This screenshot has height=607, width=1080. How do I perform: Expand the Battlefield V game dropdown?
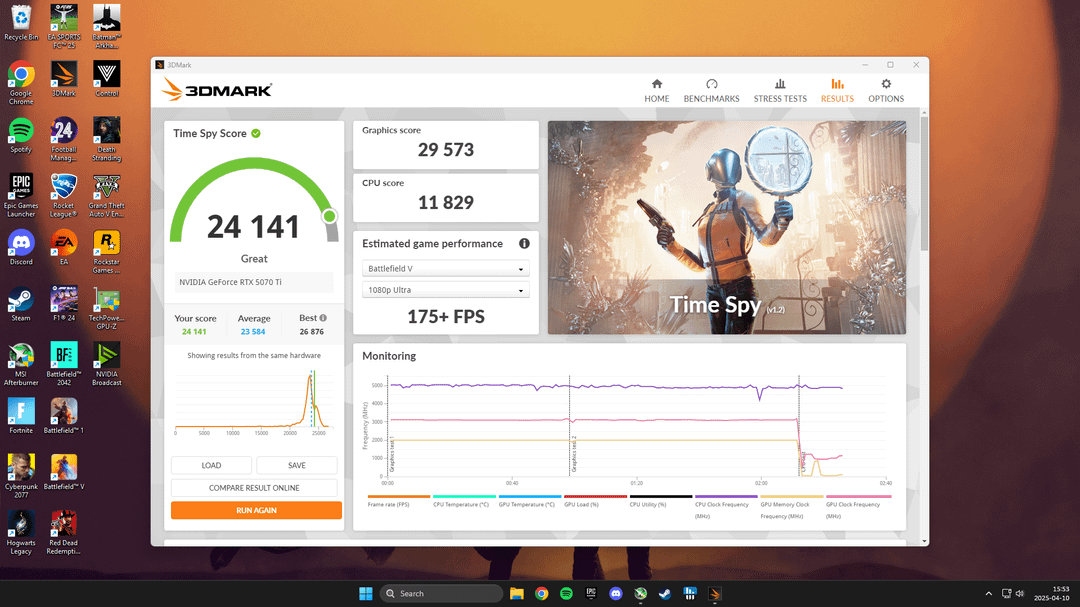pos(446,269)
